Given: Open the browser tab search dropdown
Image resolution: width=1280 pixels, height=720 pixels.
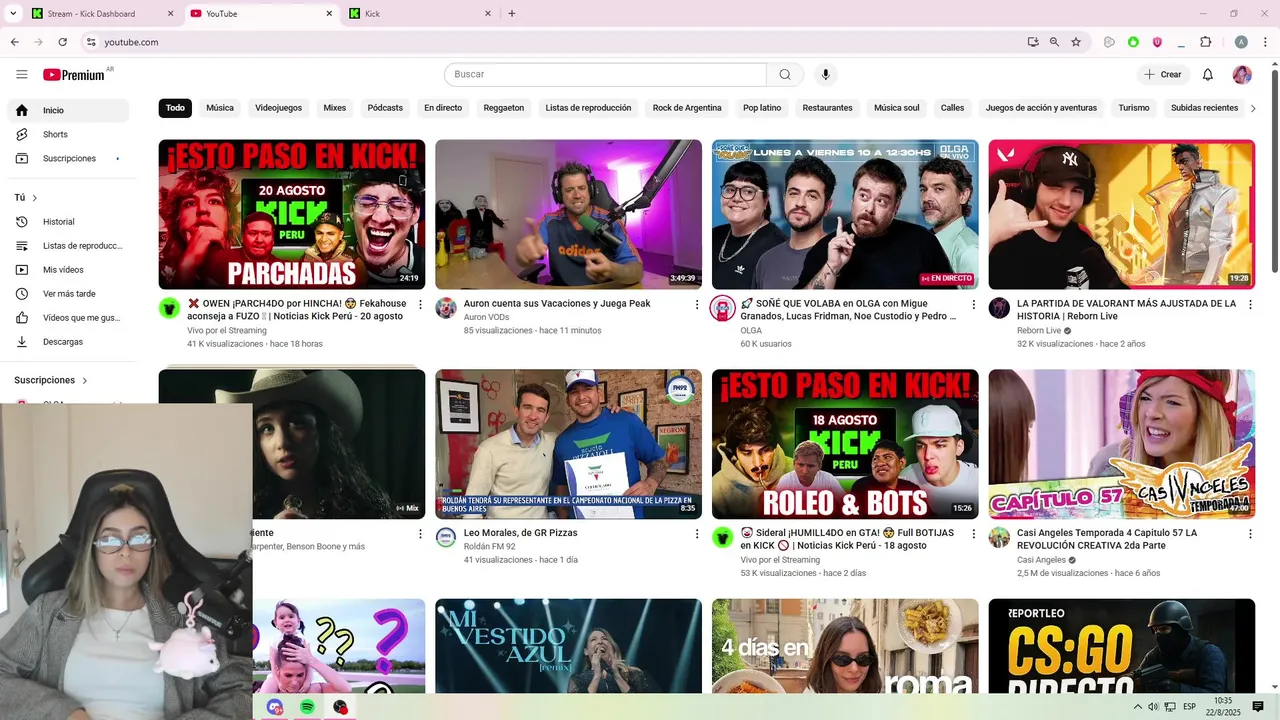Looking at the screenshot, I should tap(13, 14).
